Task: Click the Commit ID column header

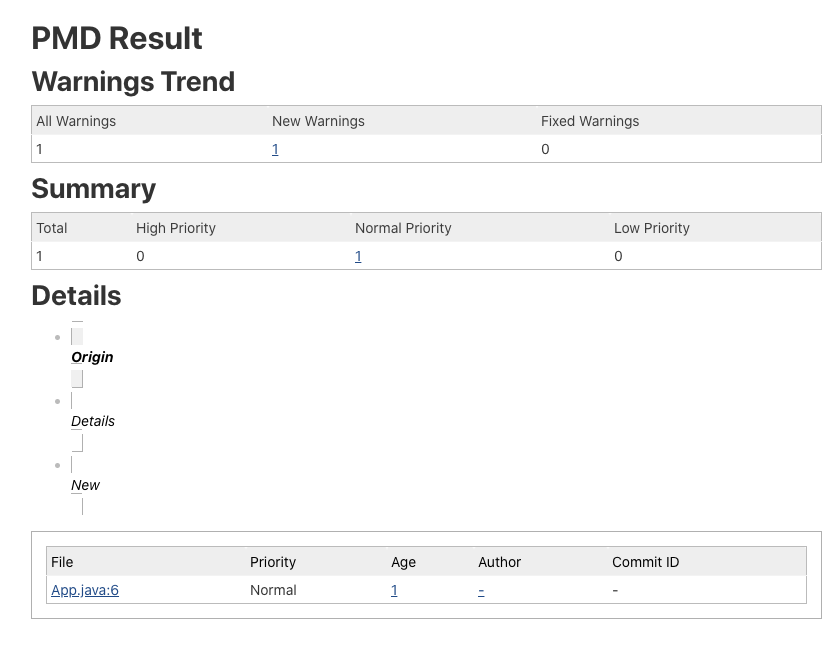Action: [x=645, y=562]
